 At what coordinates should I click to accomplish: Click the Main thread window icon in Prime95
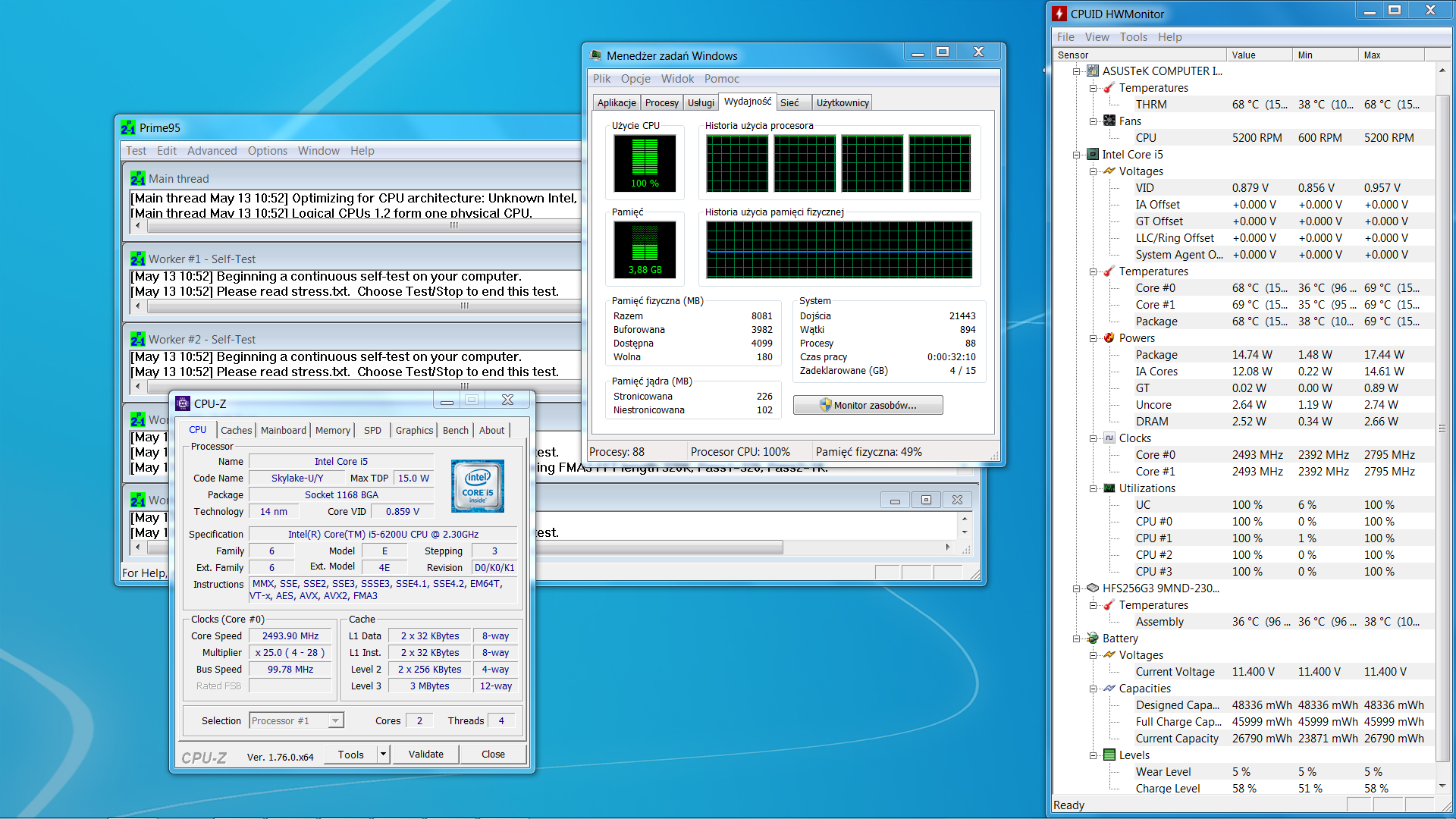137,179
